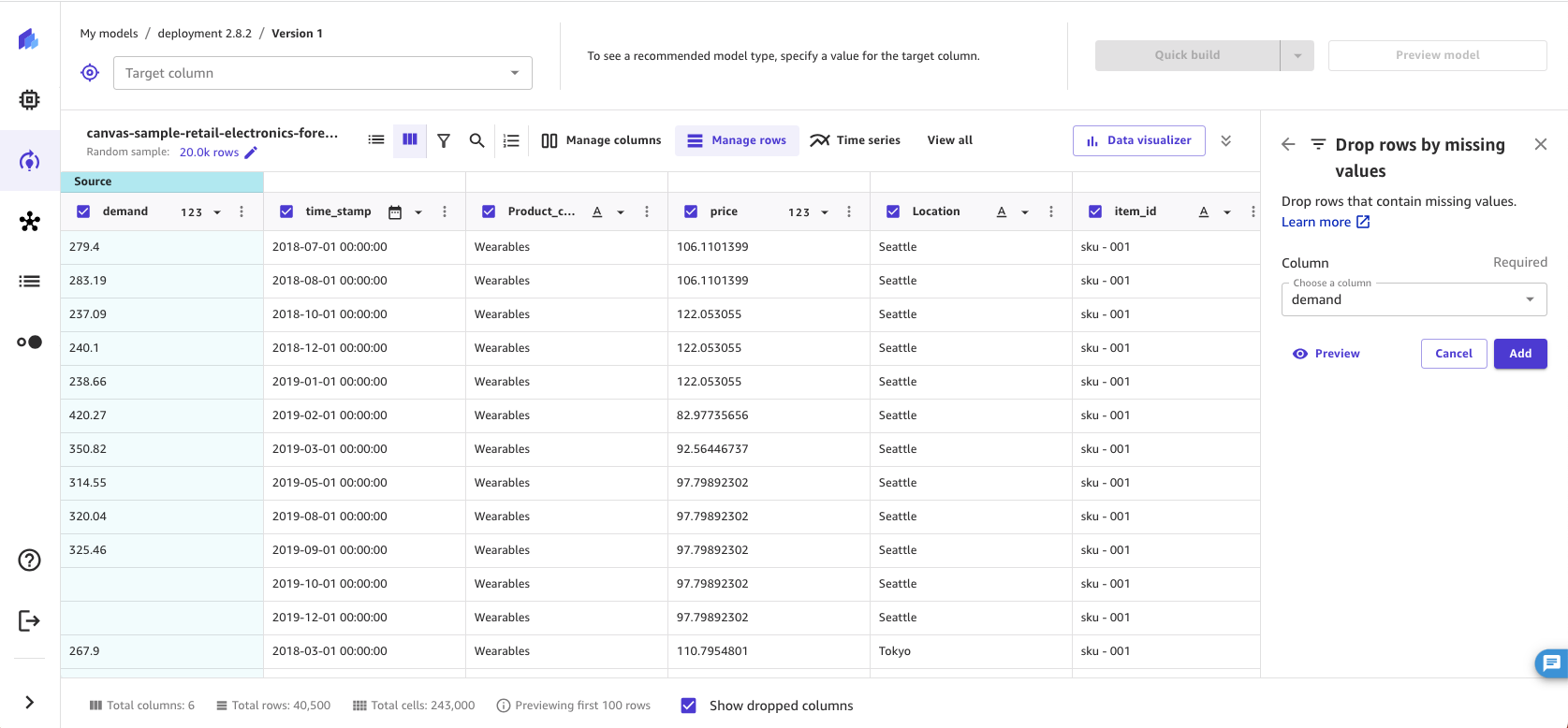Open the price data type dropdown arrow
The height and width of the screenshot is (728, 1568).
(x=825, y=212)
